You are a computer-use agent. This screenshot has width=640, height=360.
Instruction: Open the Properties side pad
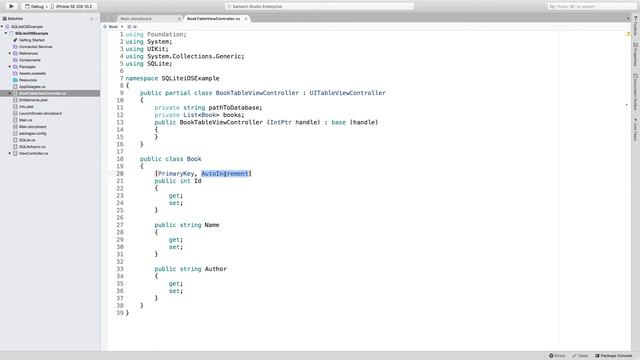(636, 54)
